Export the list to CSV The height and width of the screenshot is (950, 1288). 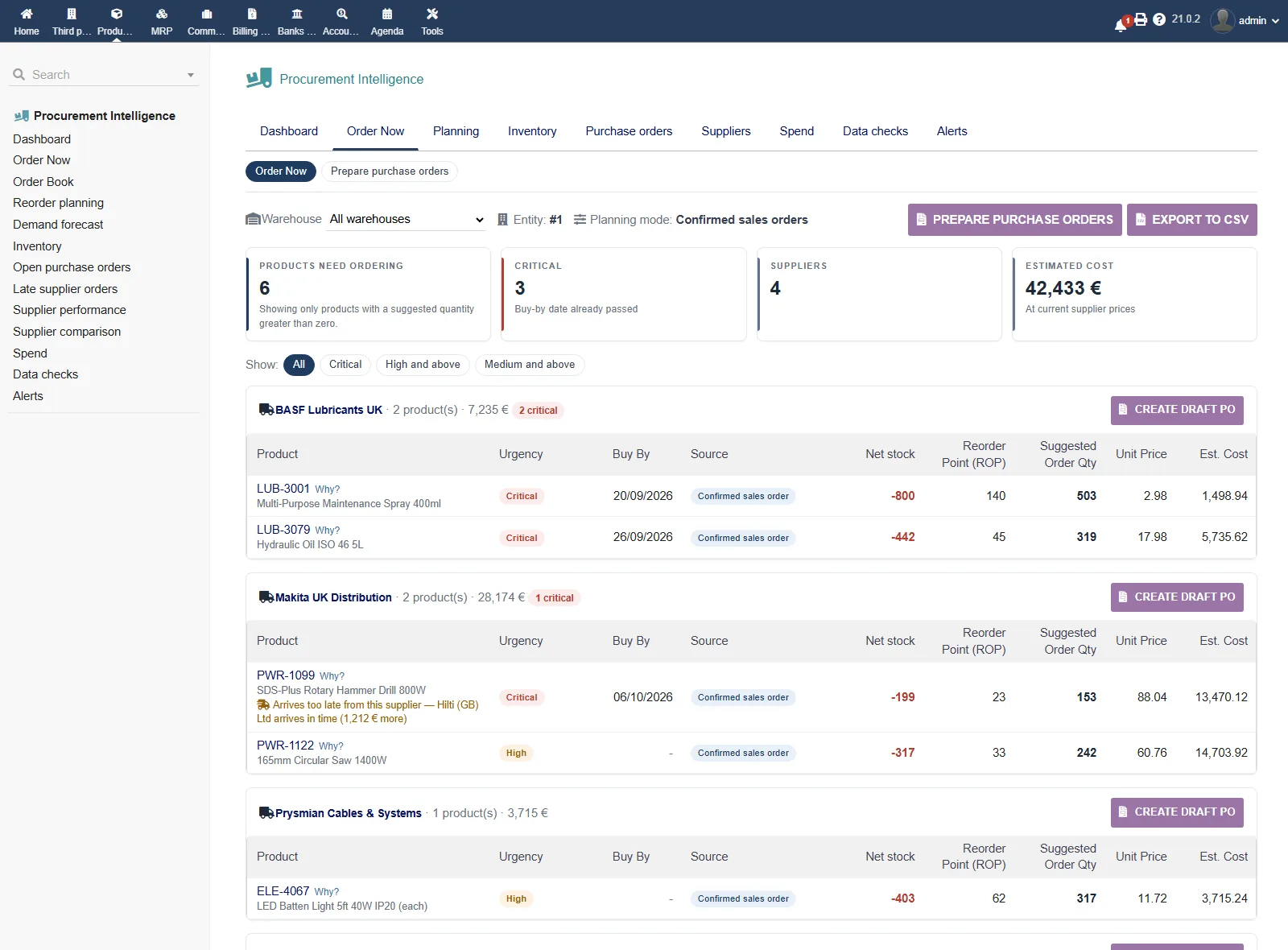1192,220
